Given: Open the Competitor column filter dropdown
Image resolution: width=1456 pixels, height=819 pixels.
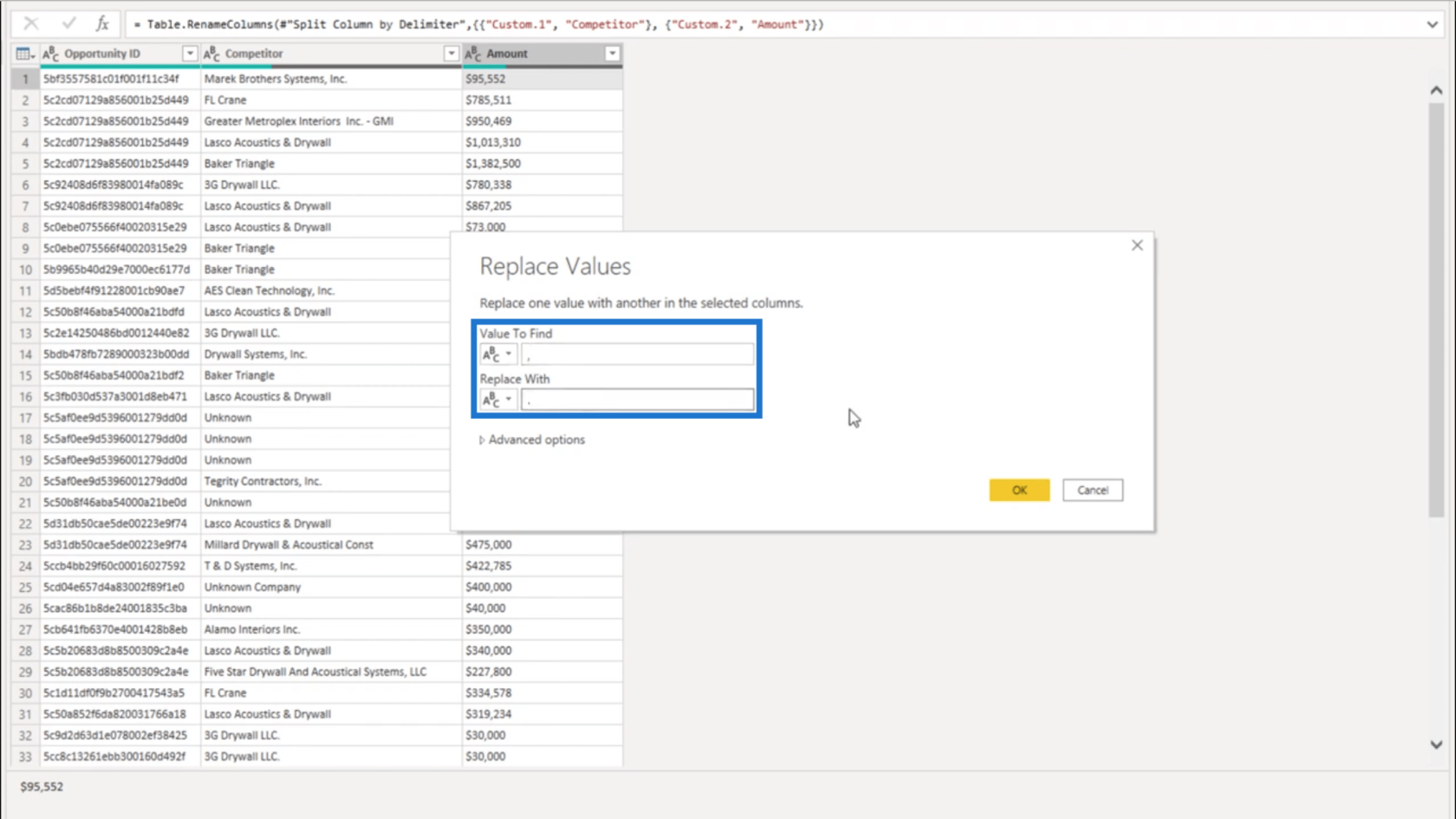Looking at the screenshot, I should (x=451, y=54).
